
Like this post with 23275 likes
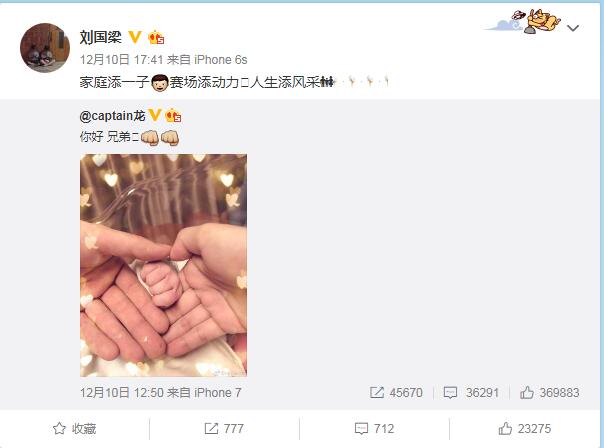[x=525, y=428]
